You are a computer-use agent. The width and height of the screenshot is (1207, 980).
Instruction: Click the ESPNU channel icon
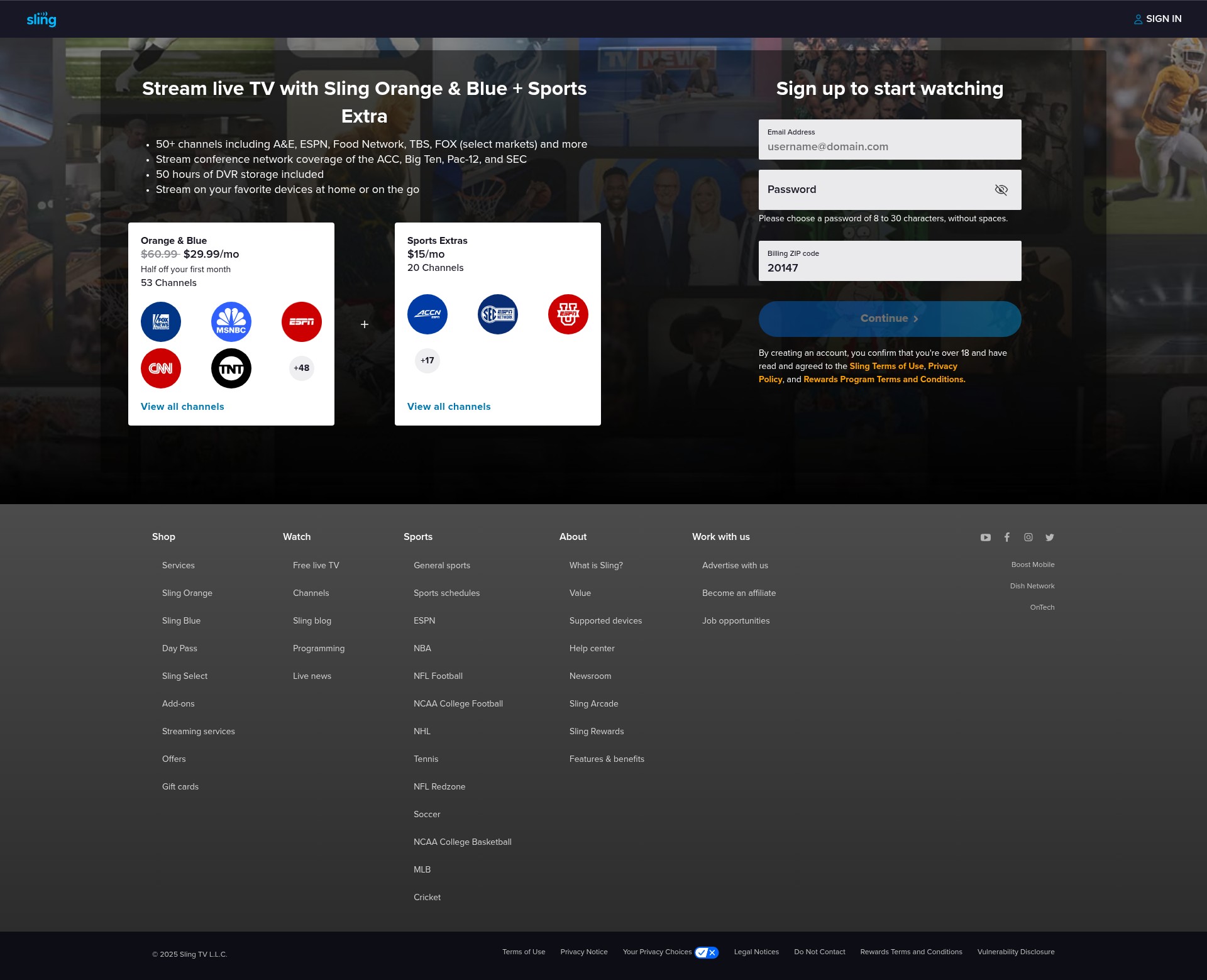tap(568, 314)
